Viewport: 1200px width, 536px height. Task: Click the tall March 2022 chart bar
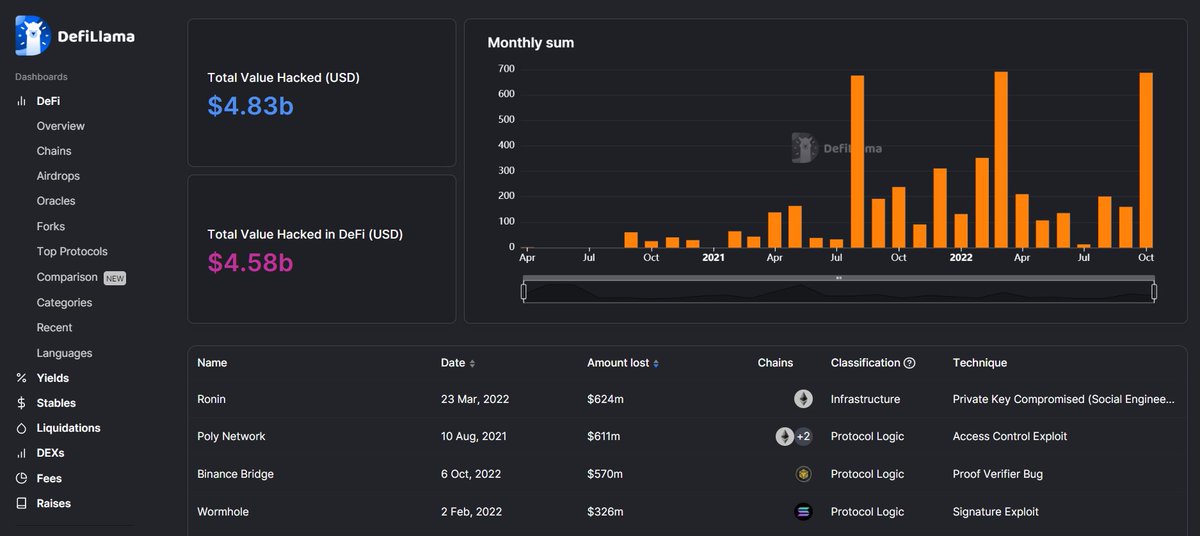pyautogui.click(x=1001, y=159)
